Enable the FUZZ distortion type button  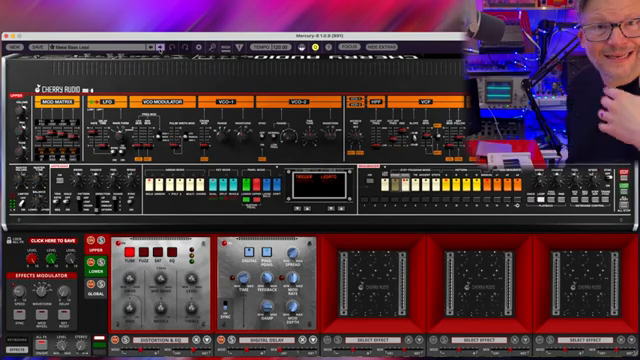[144, 252]
